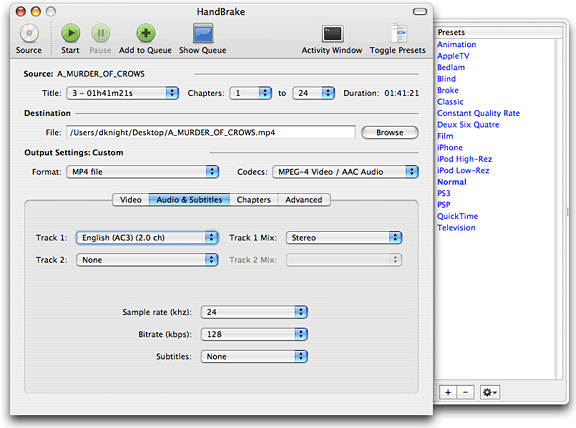
Task: Open Track 1 dropdown English (AC3)
Action: point(147,238)
